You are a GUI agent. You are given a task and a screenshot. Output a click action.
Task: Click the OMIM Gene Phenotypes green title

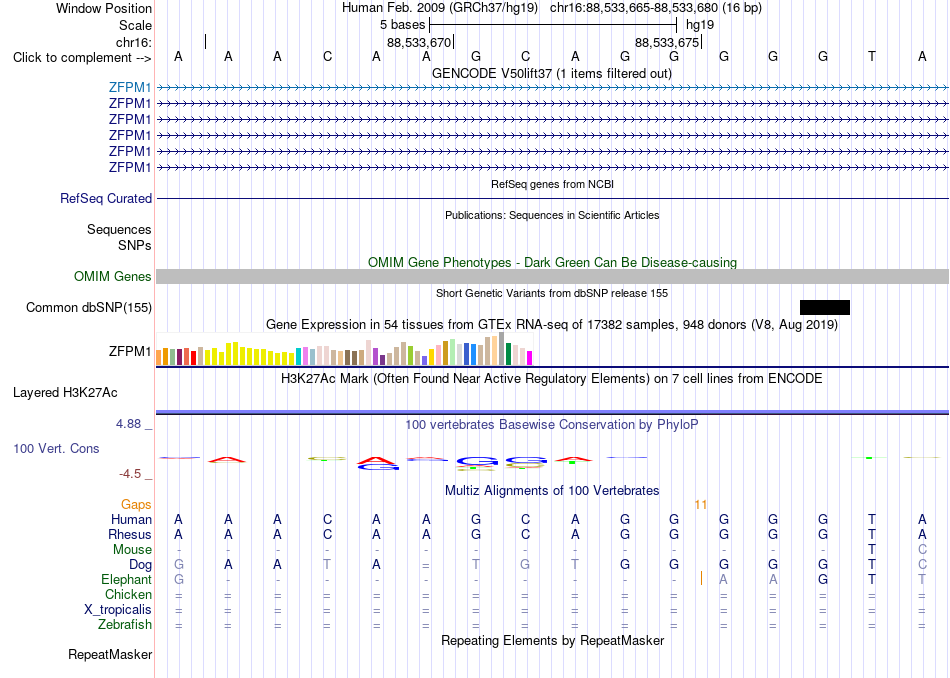(552, 262)
